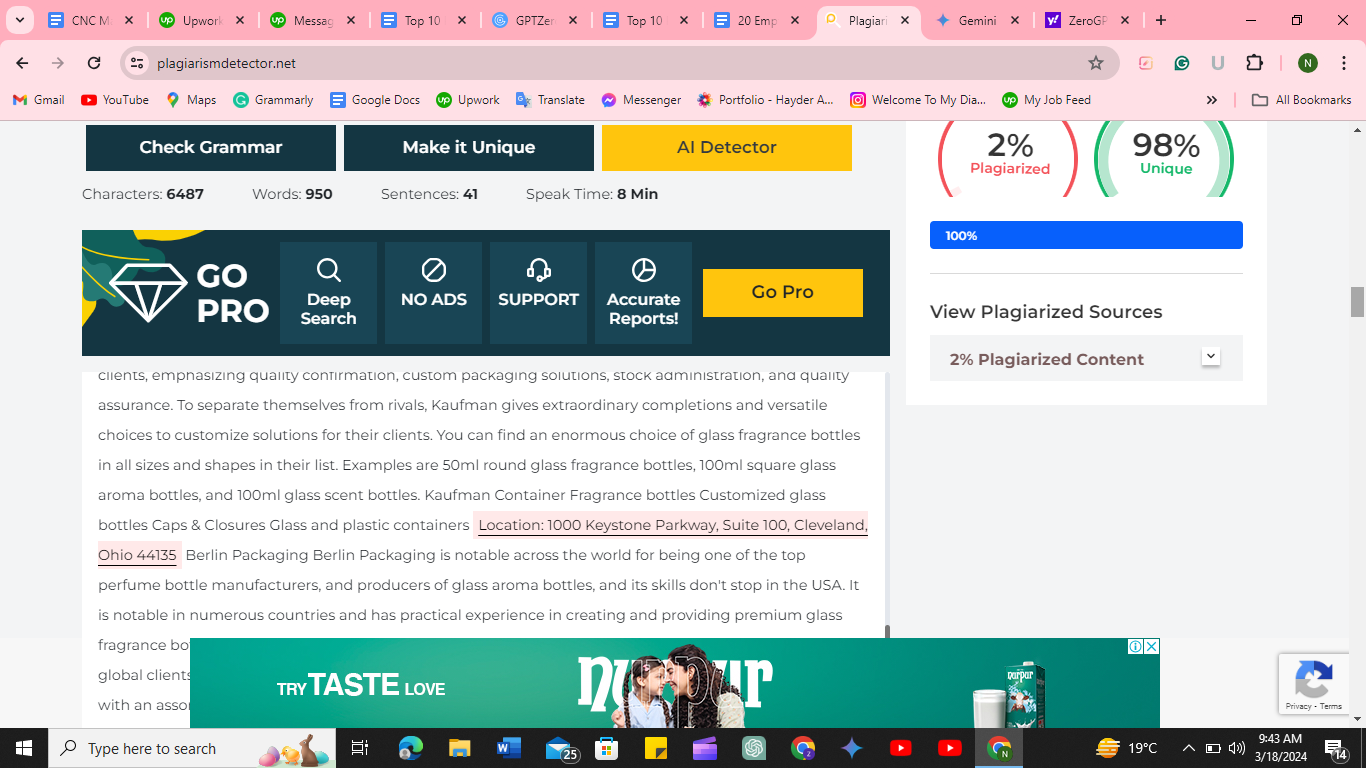Open the Google Docs bookmark

(375, 100)
